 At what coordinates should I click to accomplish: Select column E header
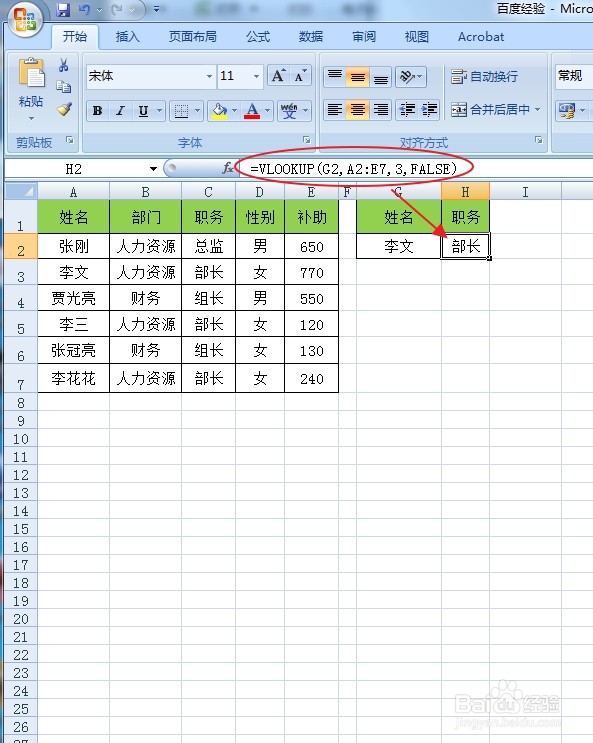coord(311,192)
